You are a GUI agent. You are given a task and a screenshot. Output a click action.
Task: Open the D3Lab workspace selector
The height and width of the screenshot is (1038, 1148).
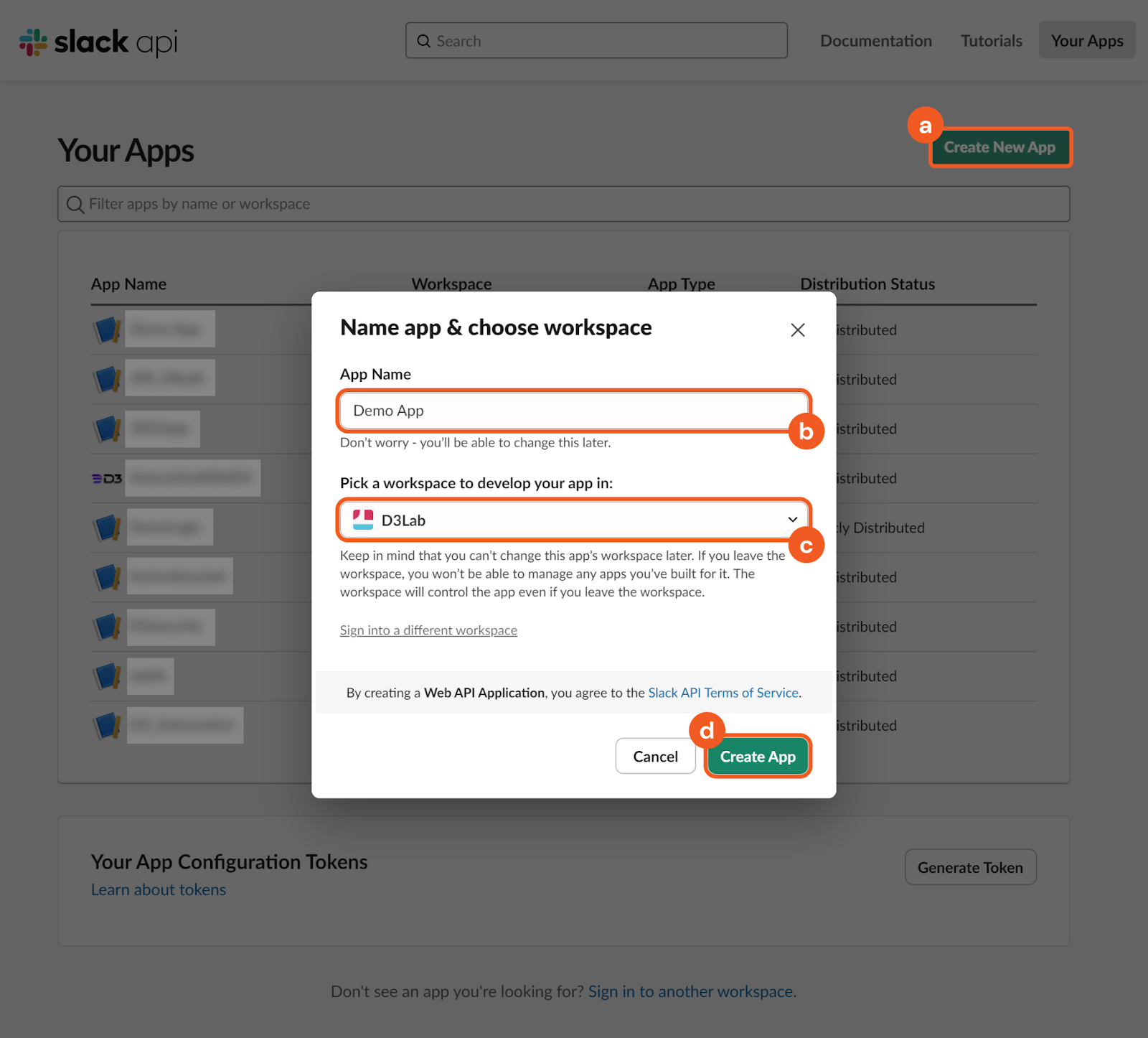(574, 520)
